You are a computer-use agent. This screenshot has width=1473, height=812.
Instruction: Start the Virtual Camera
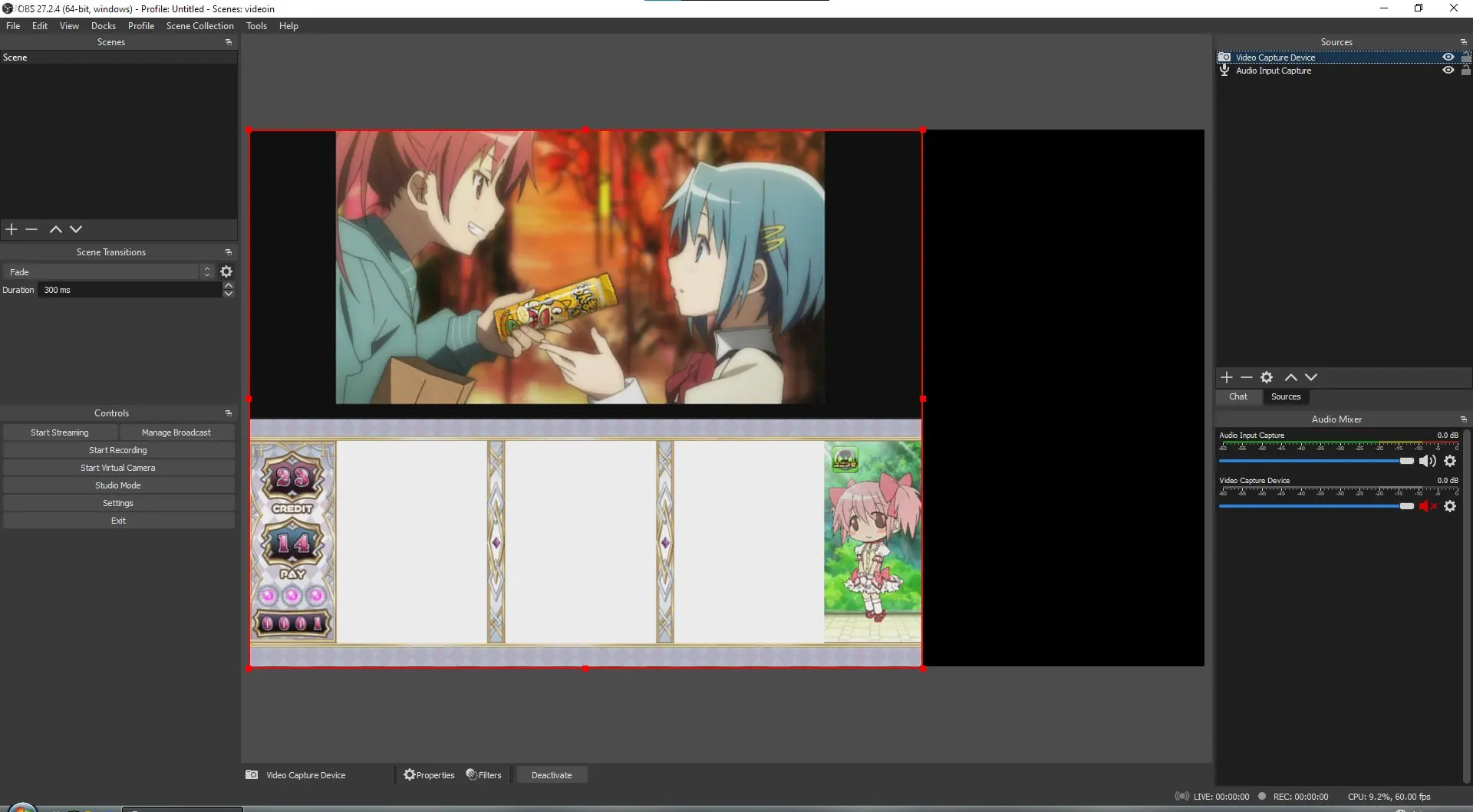118,468
